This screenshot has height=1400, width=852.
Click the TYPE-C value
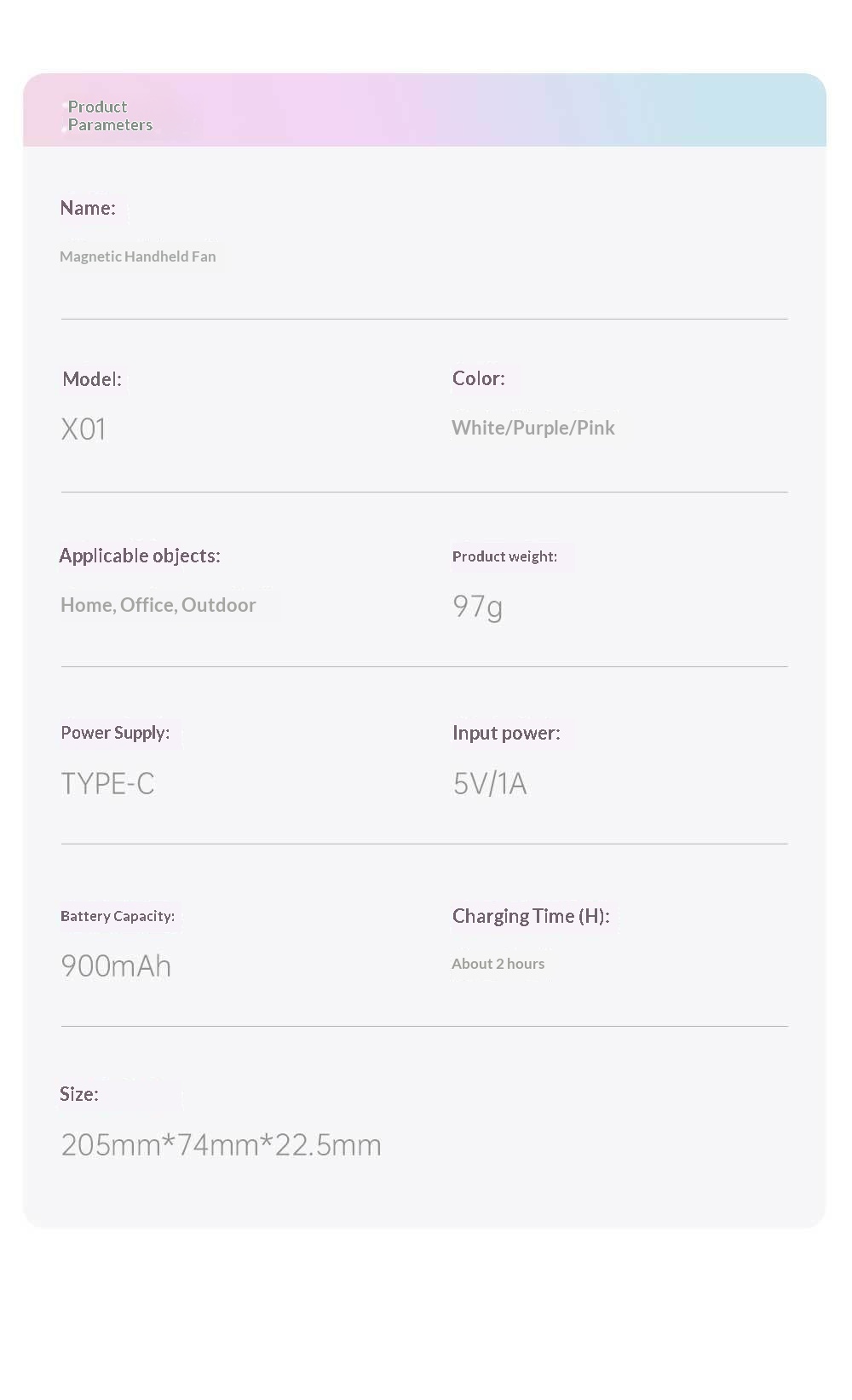[x=108, y=783]
